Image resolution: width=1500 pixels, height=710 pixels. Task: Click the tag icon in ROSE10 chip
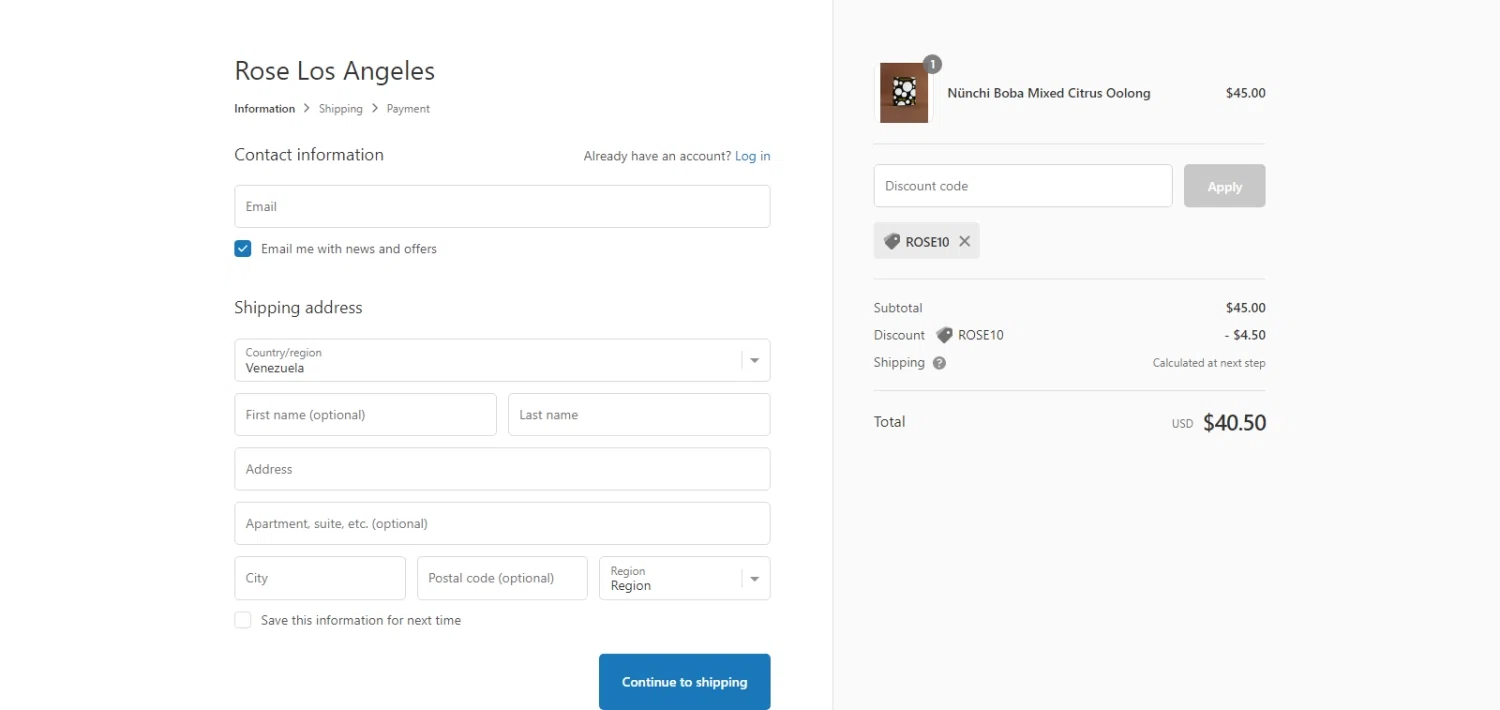coord(892,241)
